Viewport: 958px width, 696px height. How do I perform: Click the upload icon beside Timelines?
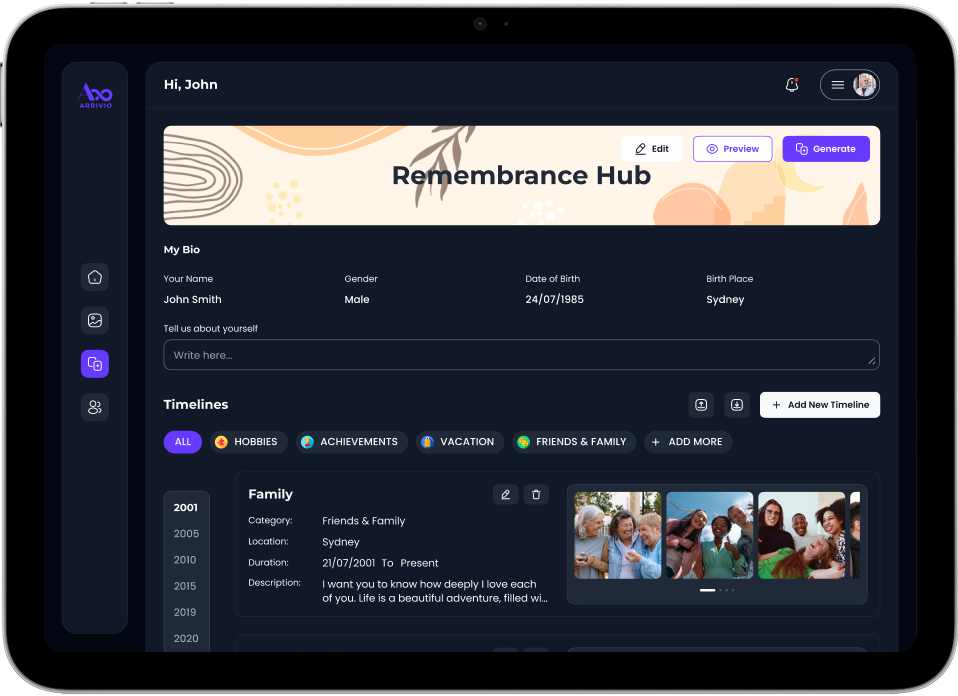tap(701, 404)
